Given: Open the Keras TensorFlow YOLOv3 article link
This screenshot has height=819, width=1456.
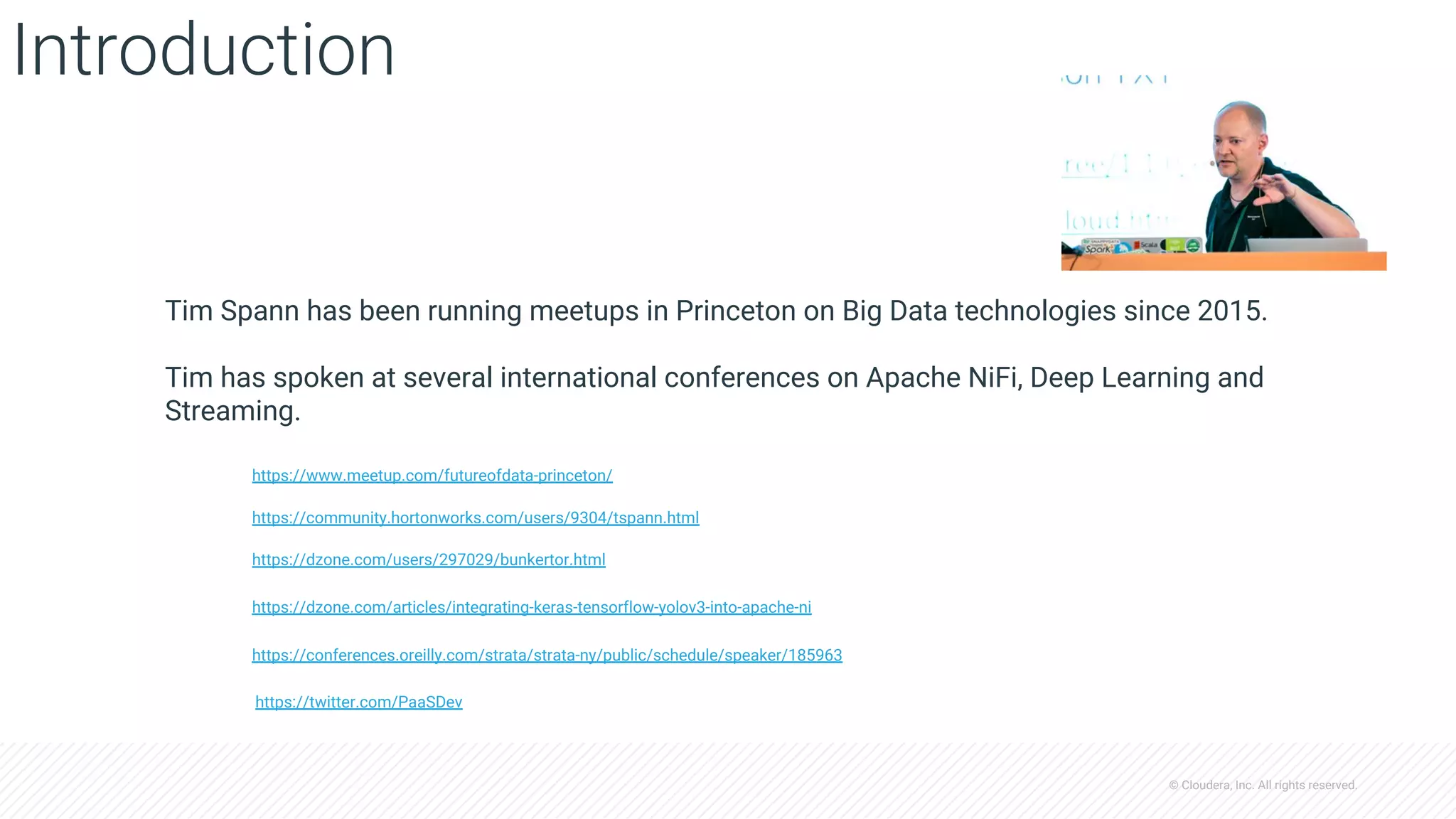Looking at the screenshot, I should (x=532, y=607).
